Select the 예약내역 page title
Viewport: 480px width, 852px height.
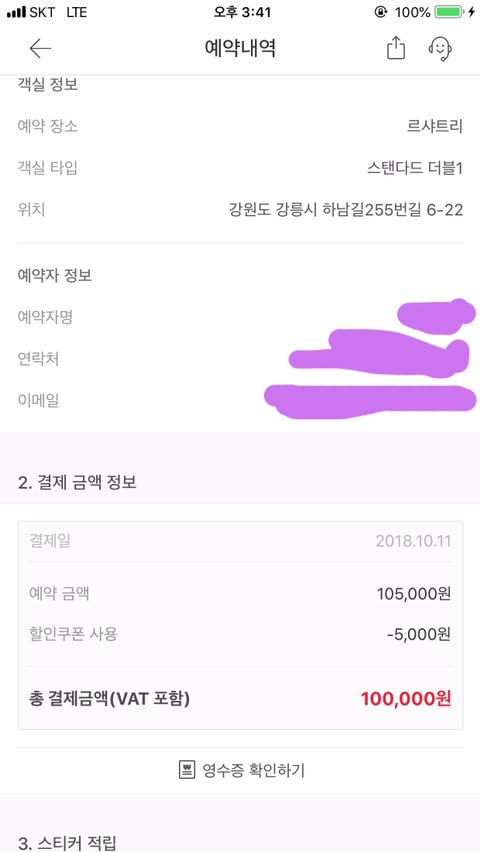(x=240, y=48)
